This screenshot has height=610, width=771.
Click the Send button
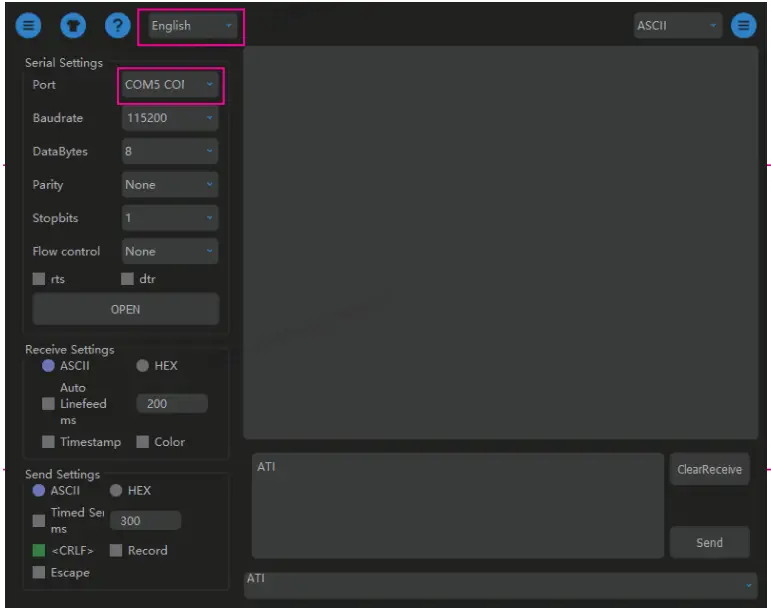pos(710,543)
